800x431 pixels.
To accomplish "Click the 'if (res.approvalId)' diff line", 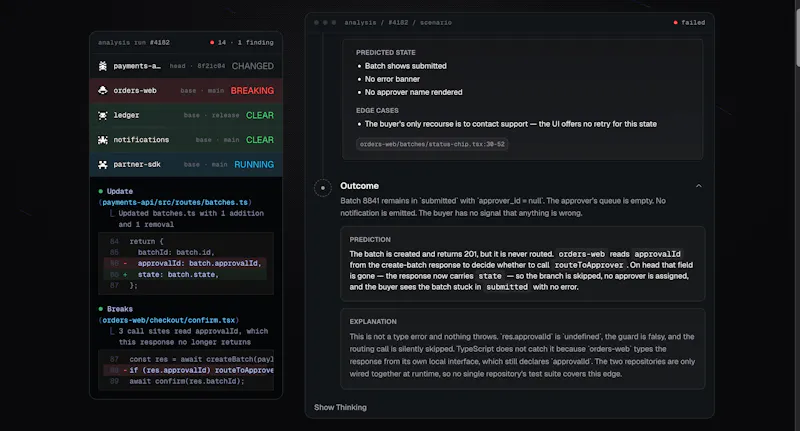I will click(x=189, y=370).
